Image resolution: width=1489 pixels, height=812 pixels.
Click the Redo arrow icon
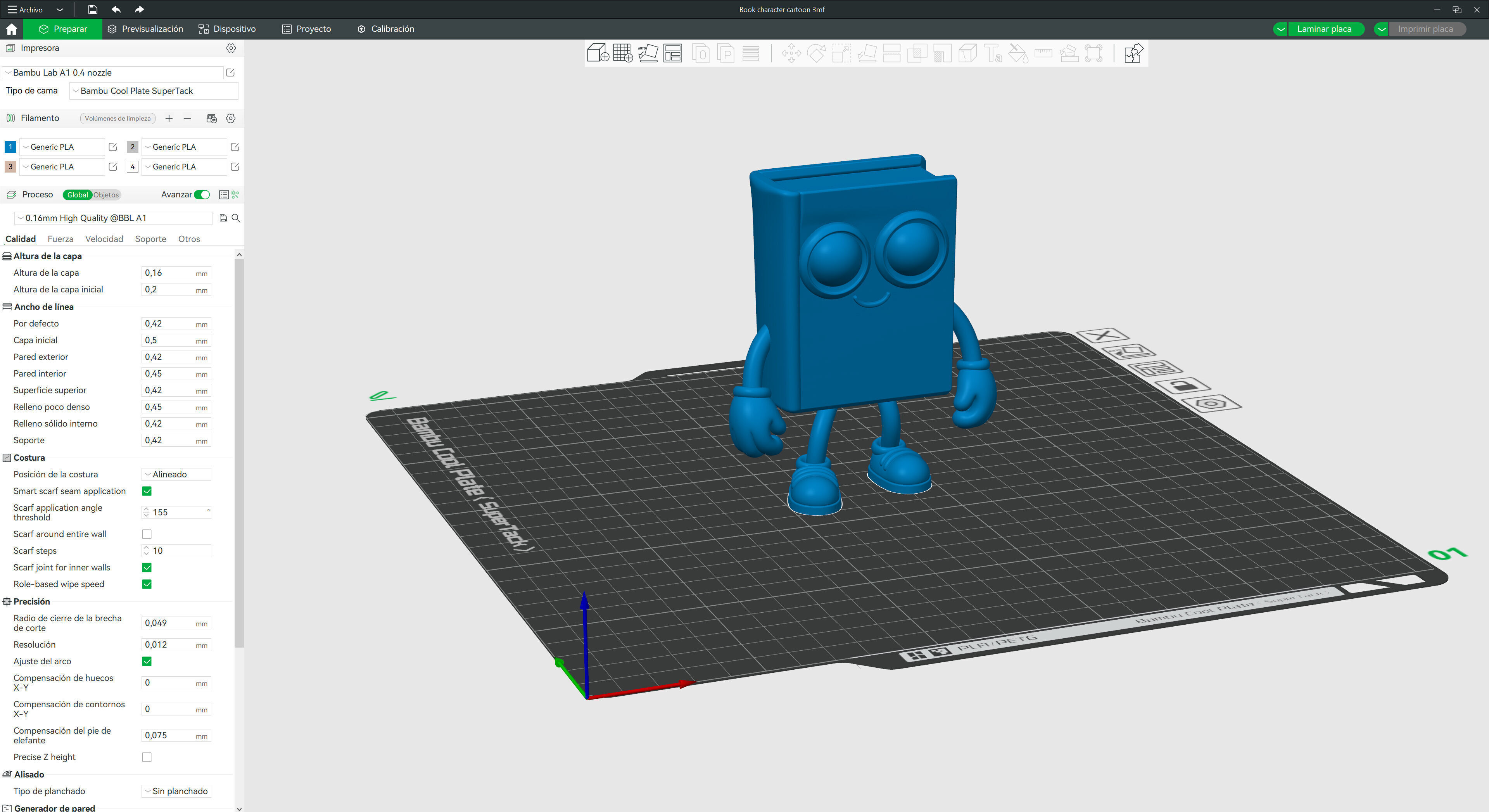pos(139,9)
